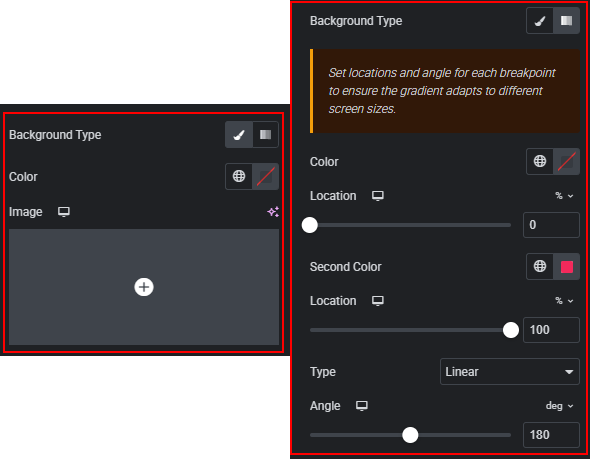Click the pink Second Color swatch
Viewport: 590px width, 459px height.
pyautogui.click(x=567, y=266)
